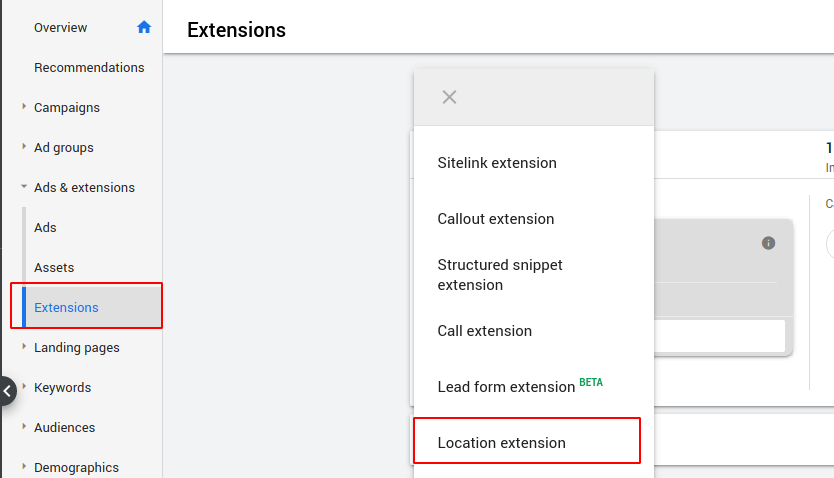Click the info icon on the gray card
Viewport: 834px width, 478px height.
pos(769,243)
